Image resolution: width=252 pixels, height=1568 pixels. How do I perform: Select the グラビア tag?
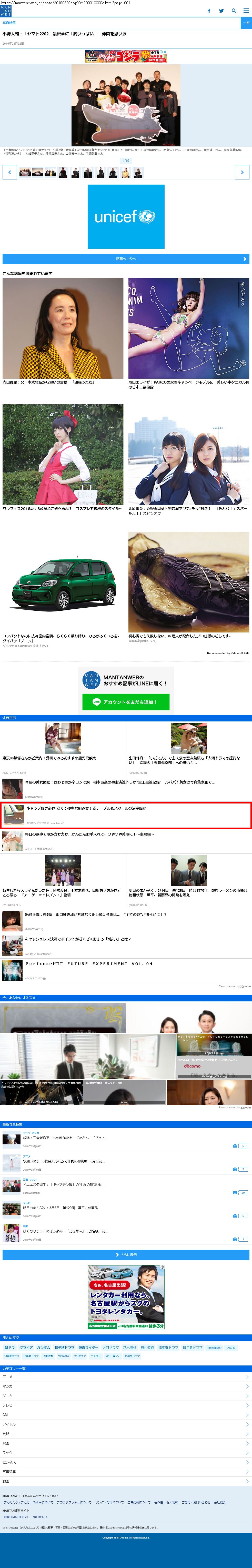coord(26,1348)
